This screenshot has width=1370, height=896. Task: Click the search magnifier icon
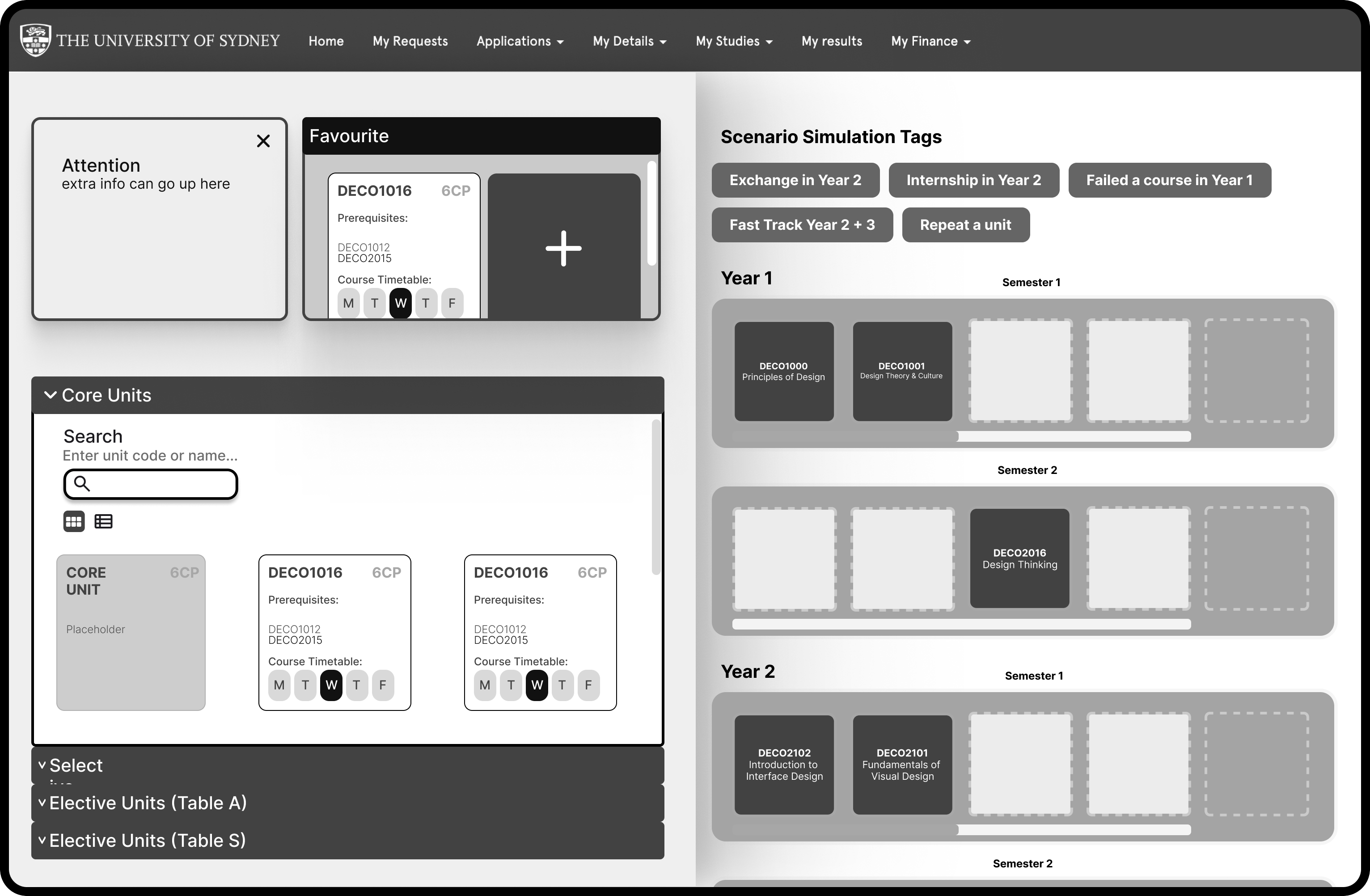[x=82, y=484]
